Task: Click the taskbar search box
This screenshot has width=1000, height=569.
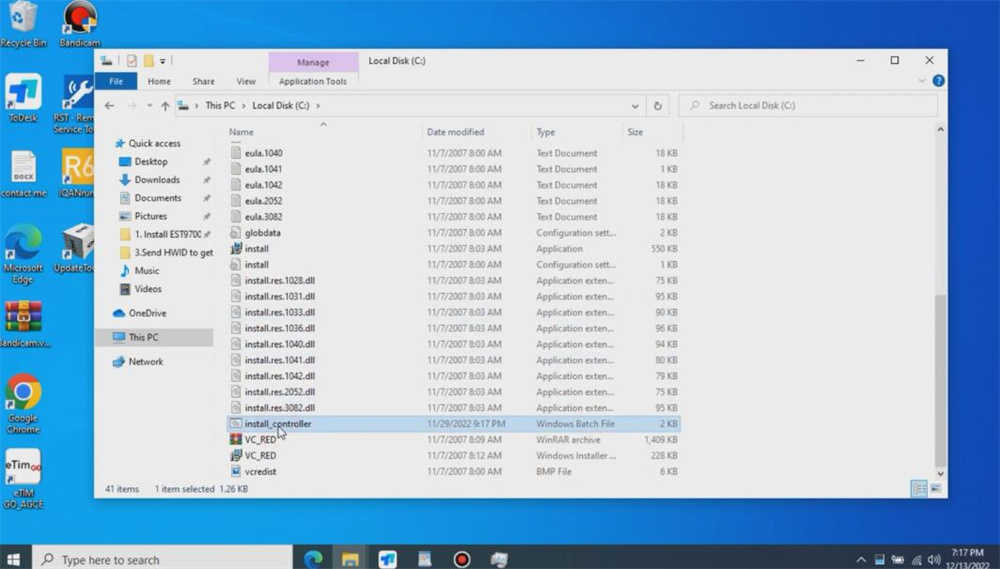Action: (163, 559)
